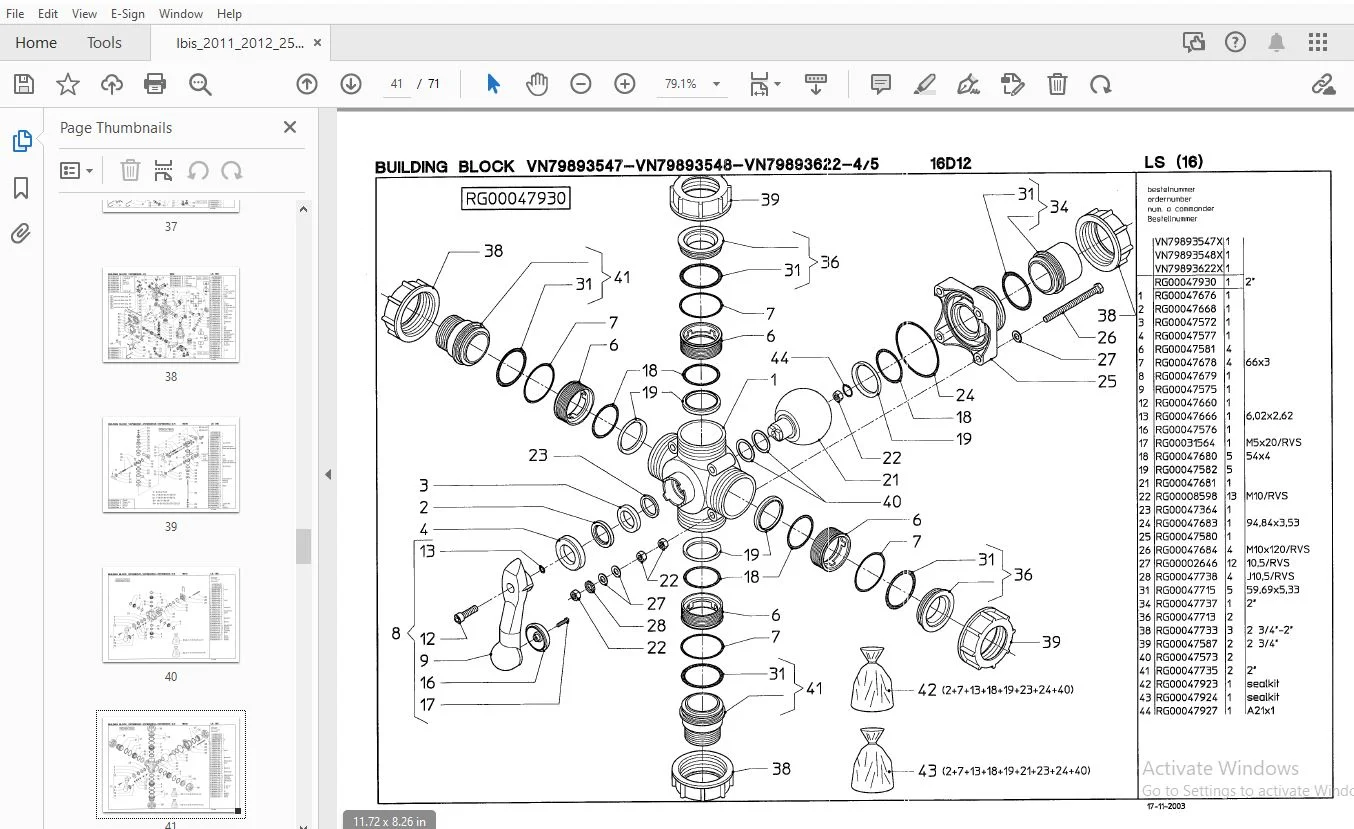Viewport: 1354px width, 829px height.
Task: Click the 'LS (16)' heading text
Action: [1173, 162]
